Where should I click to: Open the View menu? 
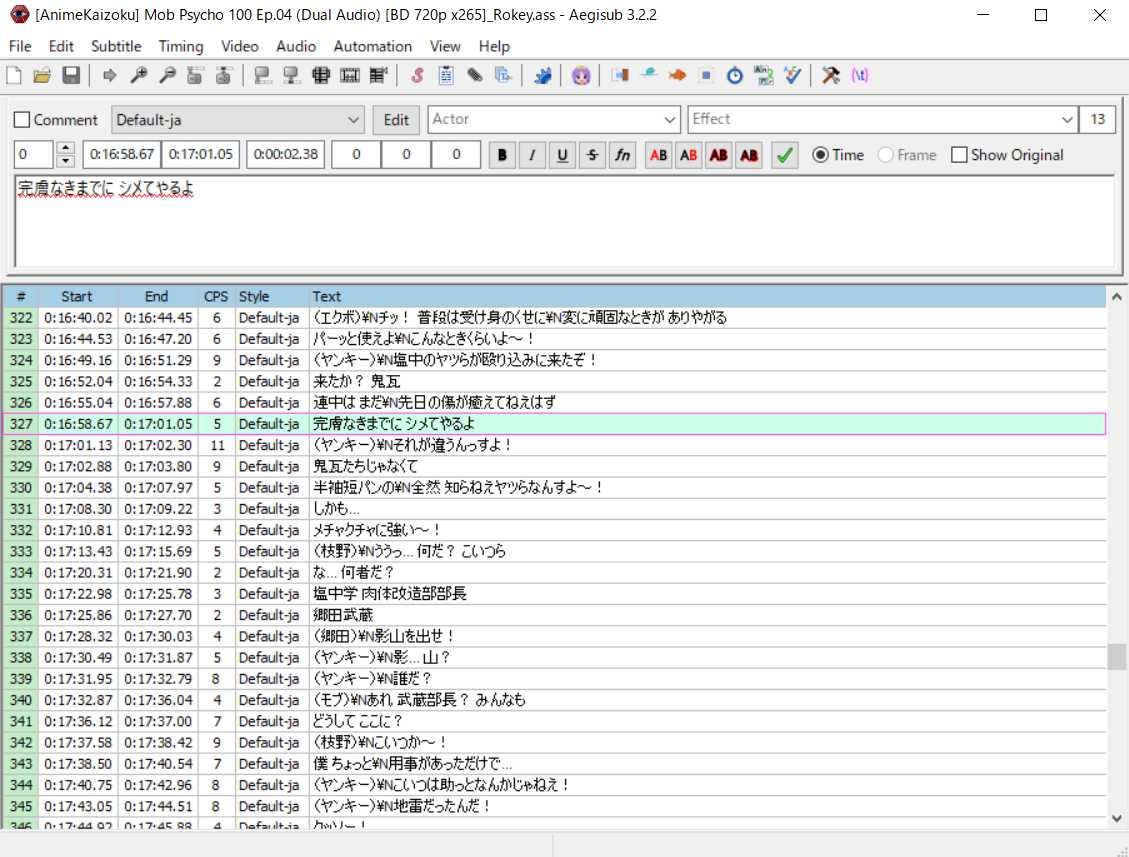445,46
